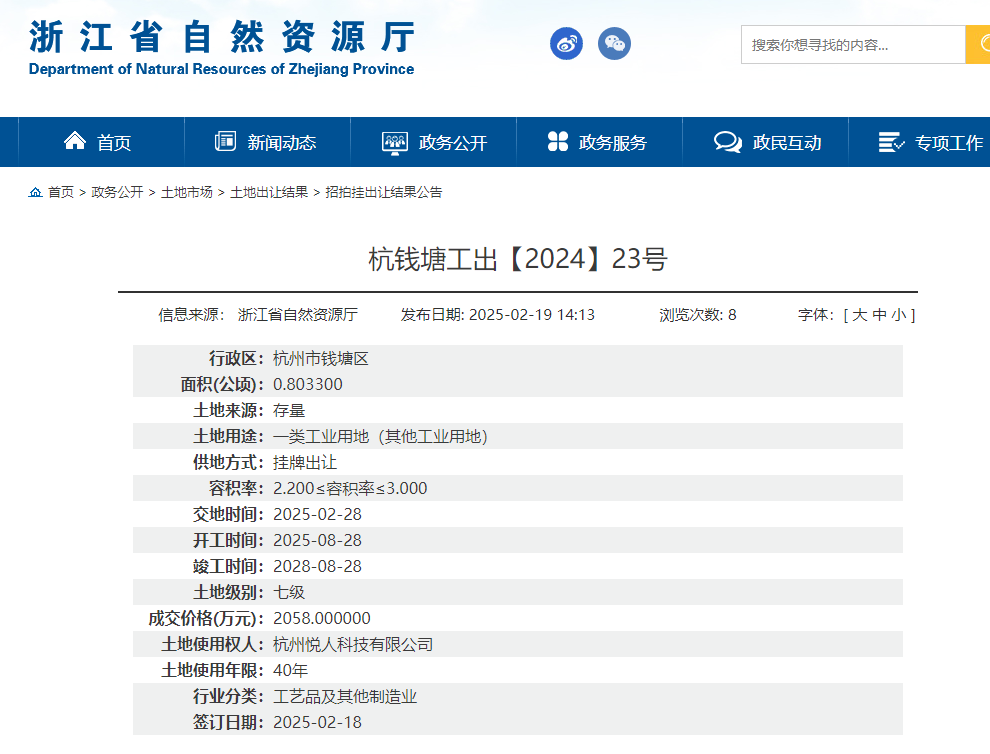Click the price value 2058.000000
Viewport: 990px width, 754px height.
click(x=322, y=618)
